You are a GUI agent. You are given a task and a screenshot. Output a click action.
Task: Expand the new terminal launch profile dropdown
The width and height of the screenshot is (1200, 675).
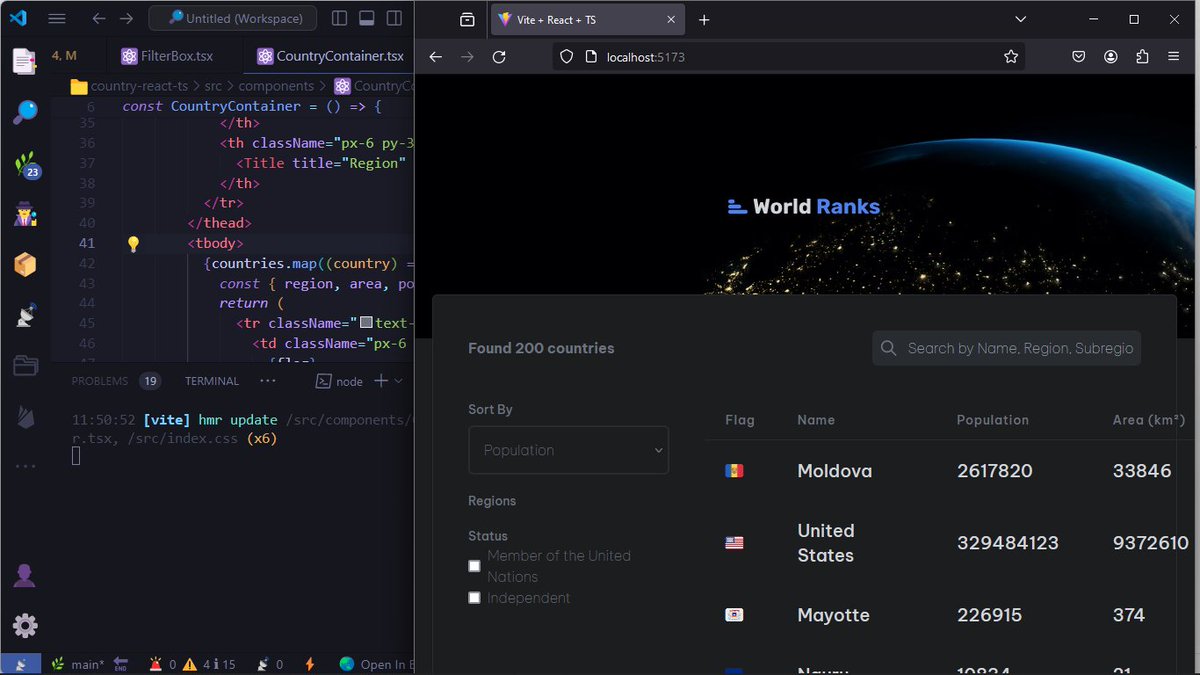(x=398, y=381)
